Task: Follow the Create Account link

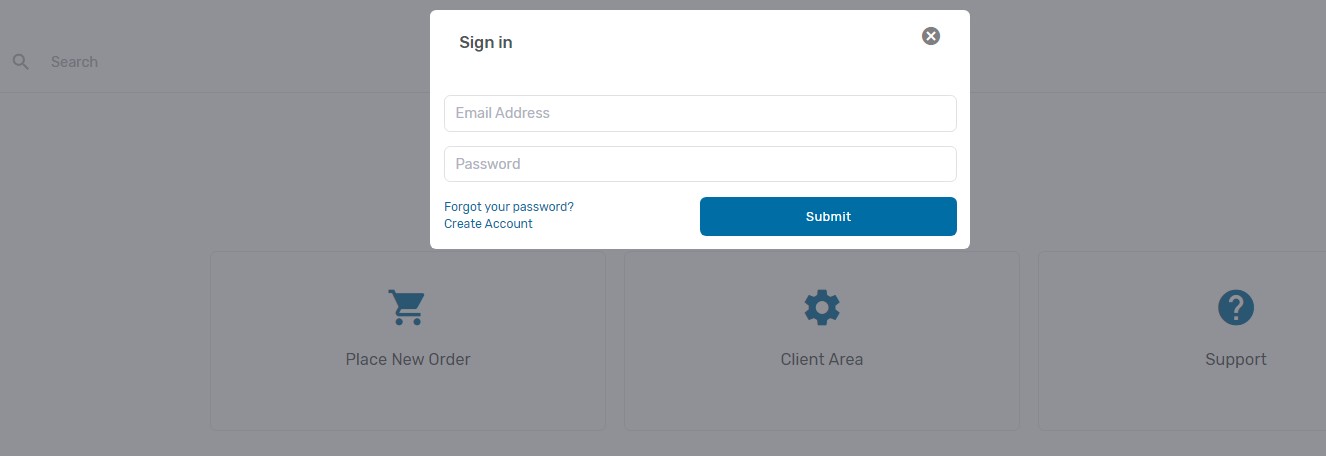Action: [x=488, y=224]
